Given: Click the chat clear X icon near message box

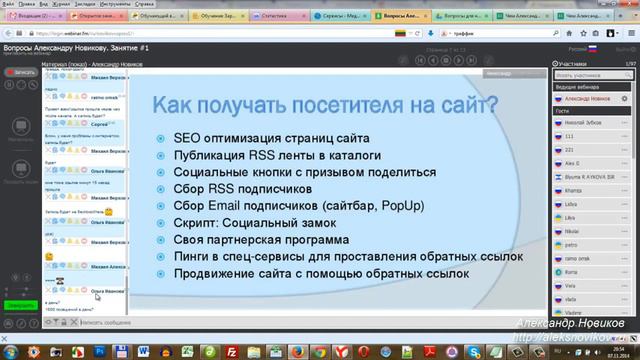Looking at the screenshot, I should tap(74, 322).
